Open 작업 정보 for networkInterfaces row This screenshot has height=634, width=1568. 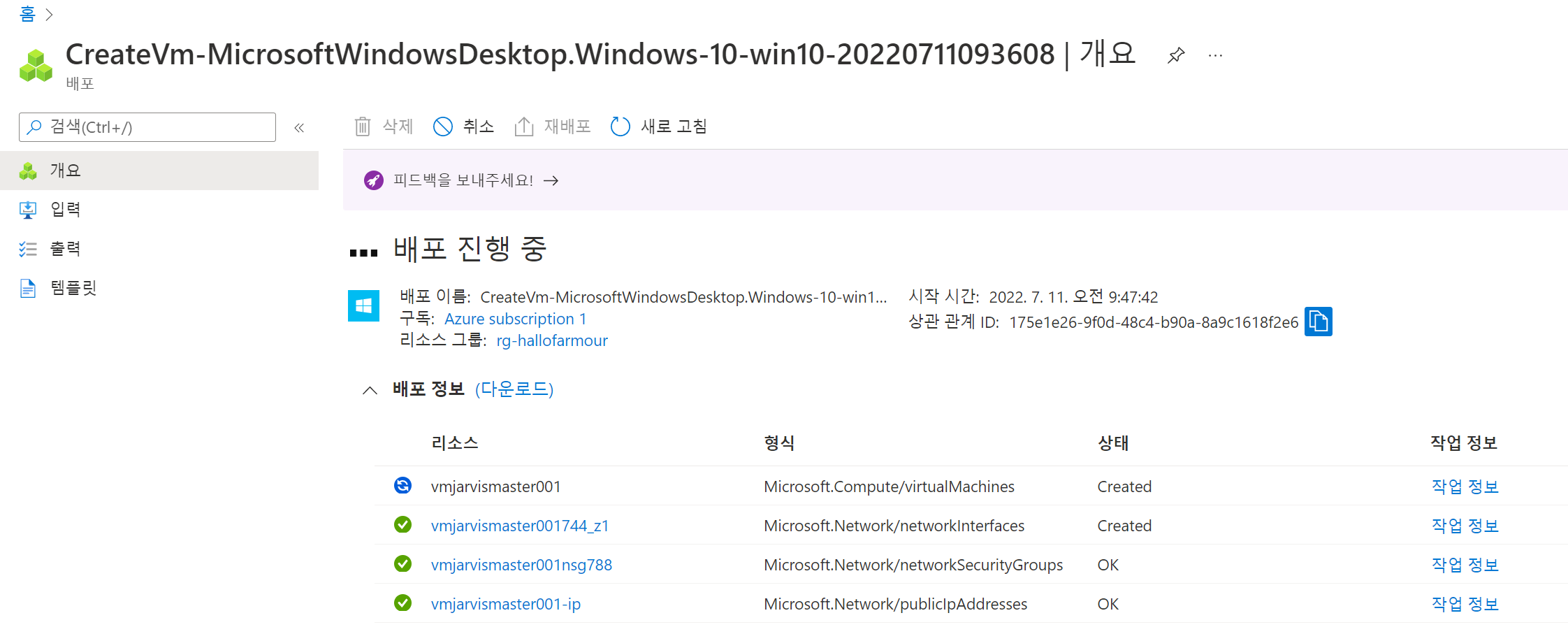pos(1465,526)
